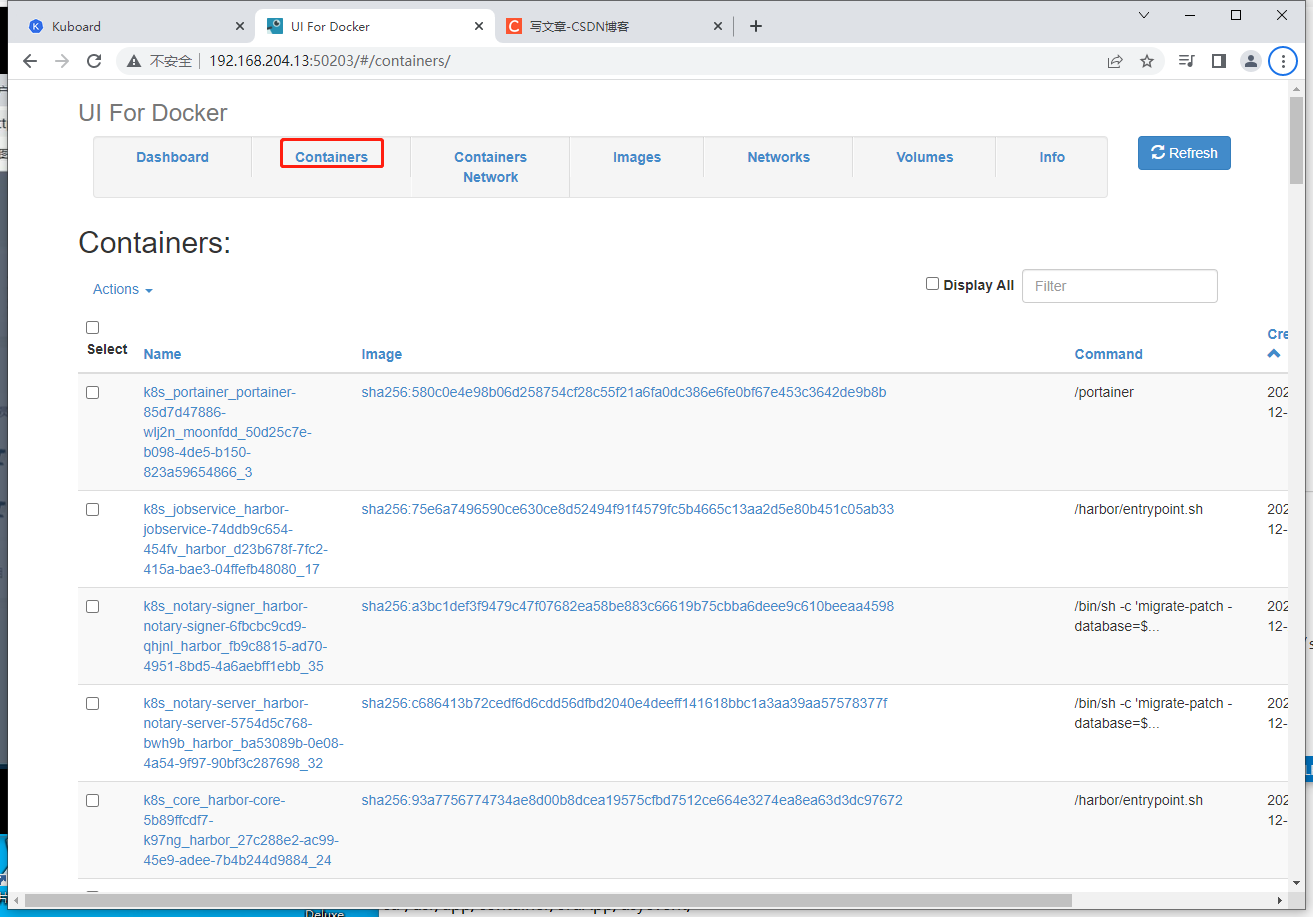Focus the Filter input field
The height and width of the screenshot is (917, 1313).
1119,286
